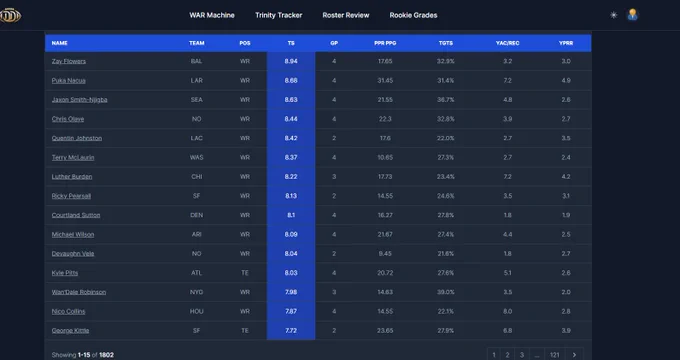This screenshot has width=680, height=360.
Task: Click the site logo icon
Action: point(10,15)
